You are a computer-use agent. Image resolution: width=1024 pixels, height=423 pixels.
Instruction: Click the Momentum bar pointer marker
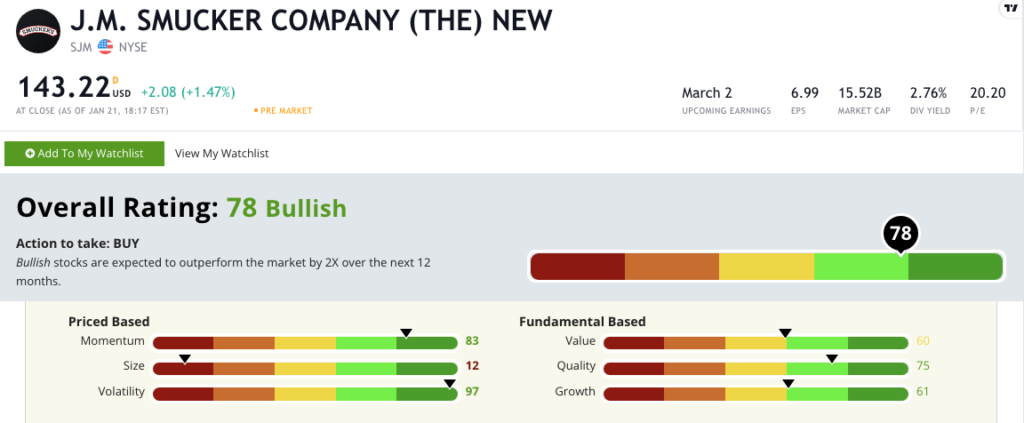(x=406, y=333)
